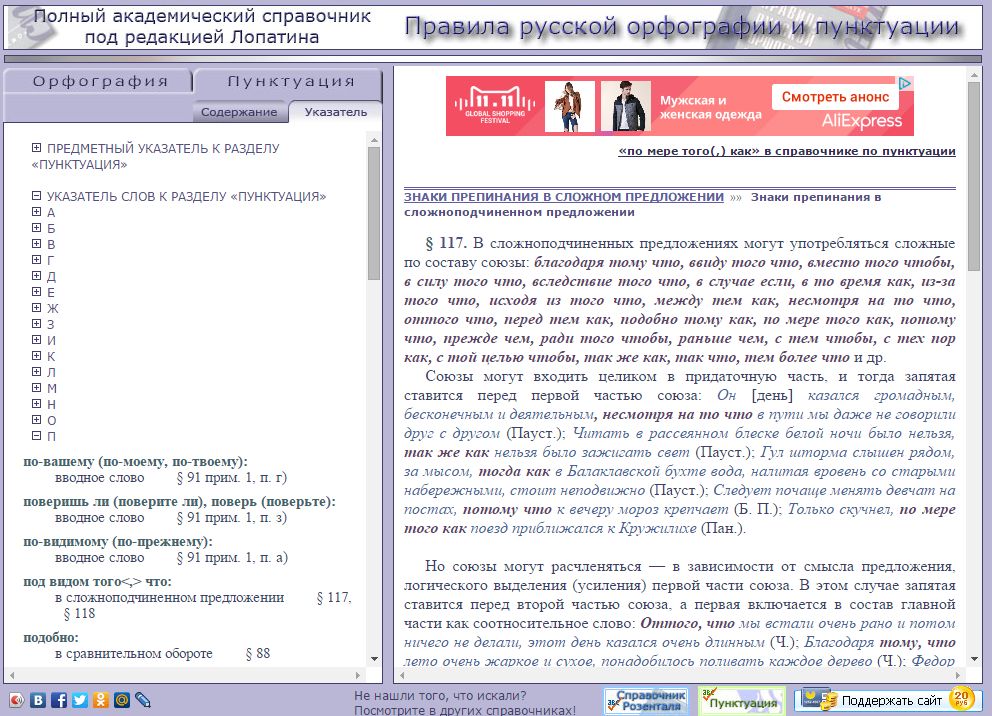
Task: Open the Содержание tab
Action: click(x=239, y=112)
